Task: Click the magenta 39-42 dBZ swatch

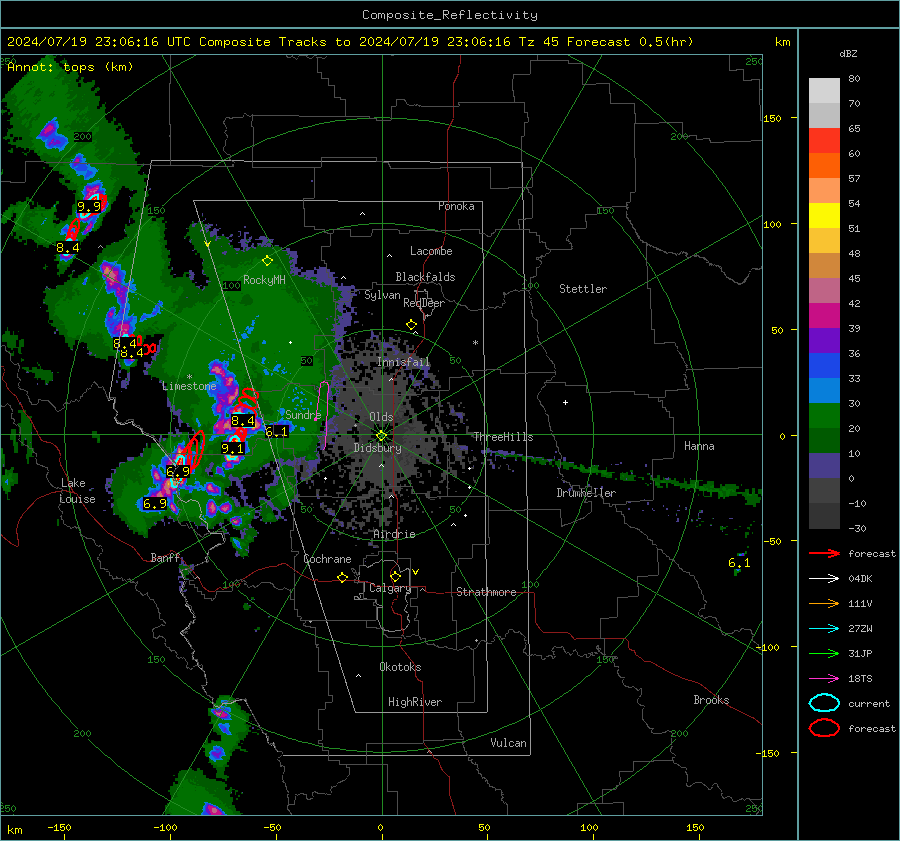Action: (824, 315)
